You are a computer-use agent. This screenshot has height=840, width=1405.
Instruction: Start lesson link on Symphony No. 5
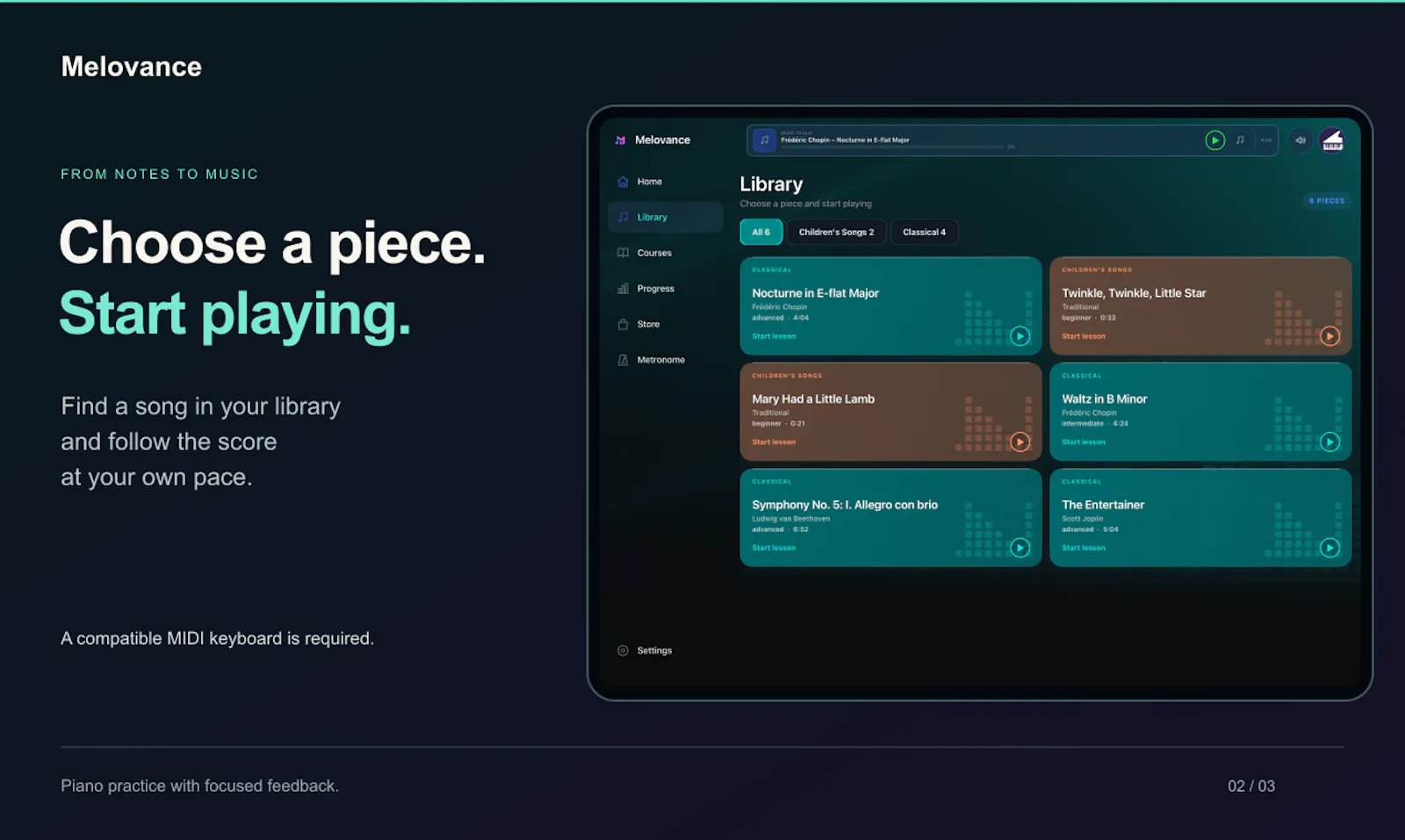pos(774,548)
